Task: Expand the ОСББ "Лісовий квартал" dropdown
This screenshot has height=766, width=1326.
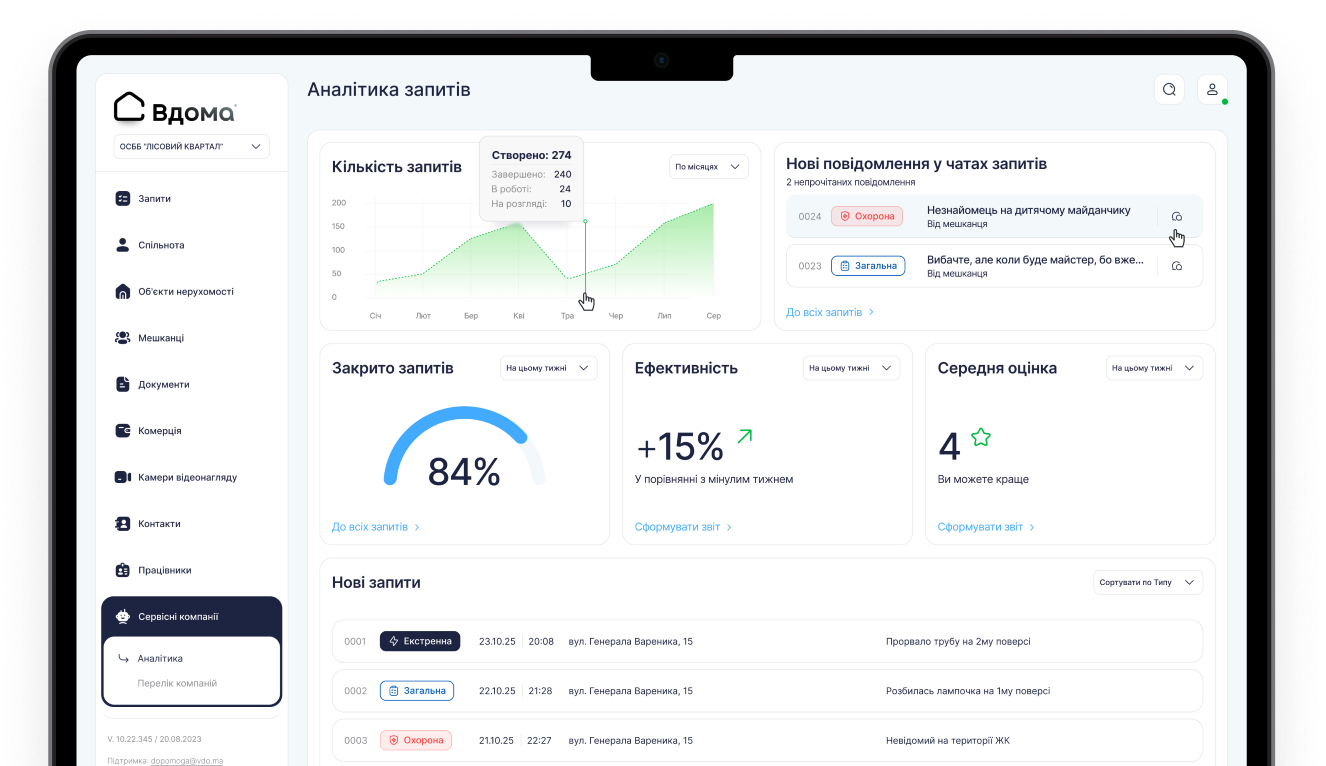Action: [192, 146]
